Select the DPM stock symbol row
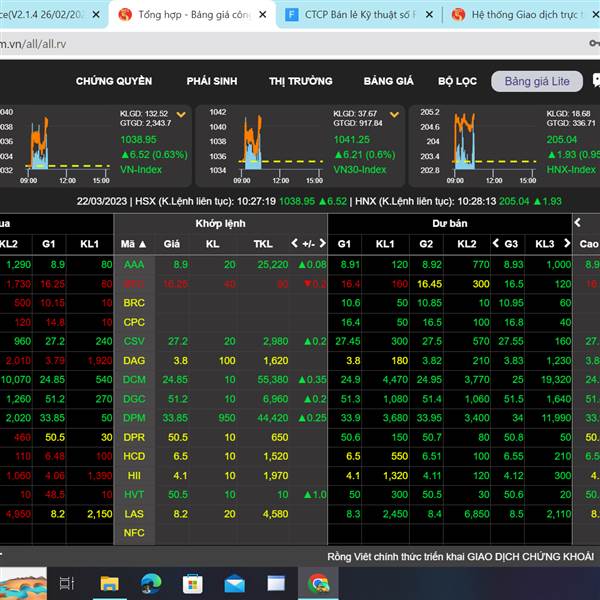This screenshot has height=600, width=600. click(134, 417)
